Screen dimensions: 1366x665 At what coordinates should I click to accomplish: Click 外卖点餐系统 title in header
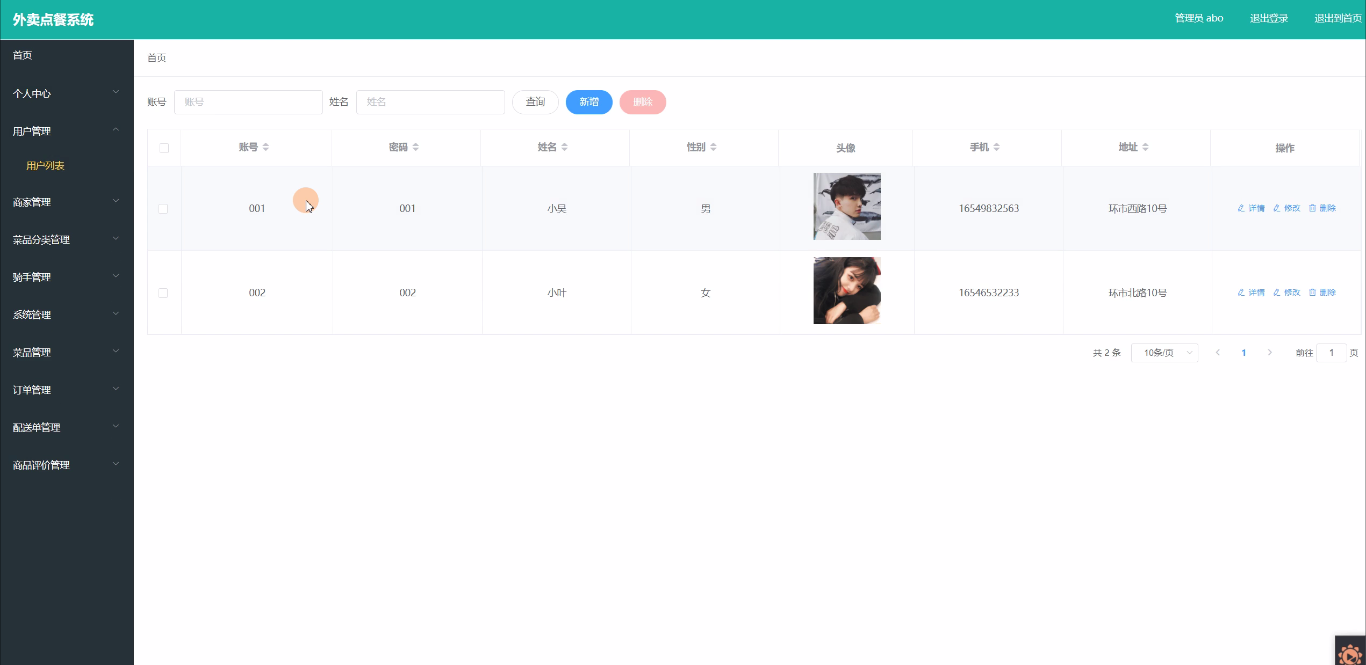click(x=53, y=19)
